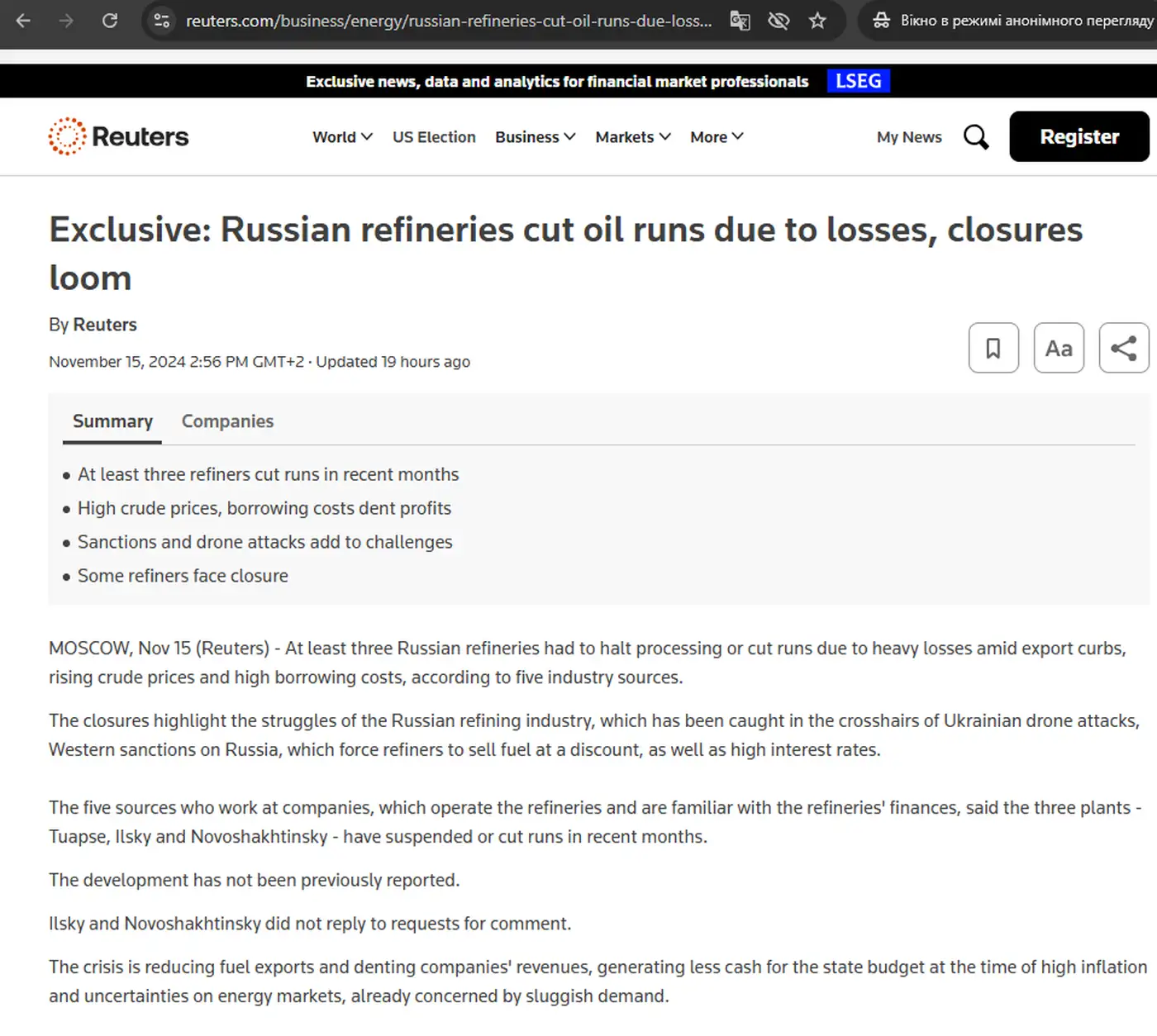The width and height of the screenshot is (1157, 1036).
Task: Expand the Markets dropdown menu
Action: pos(632,137)
